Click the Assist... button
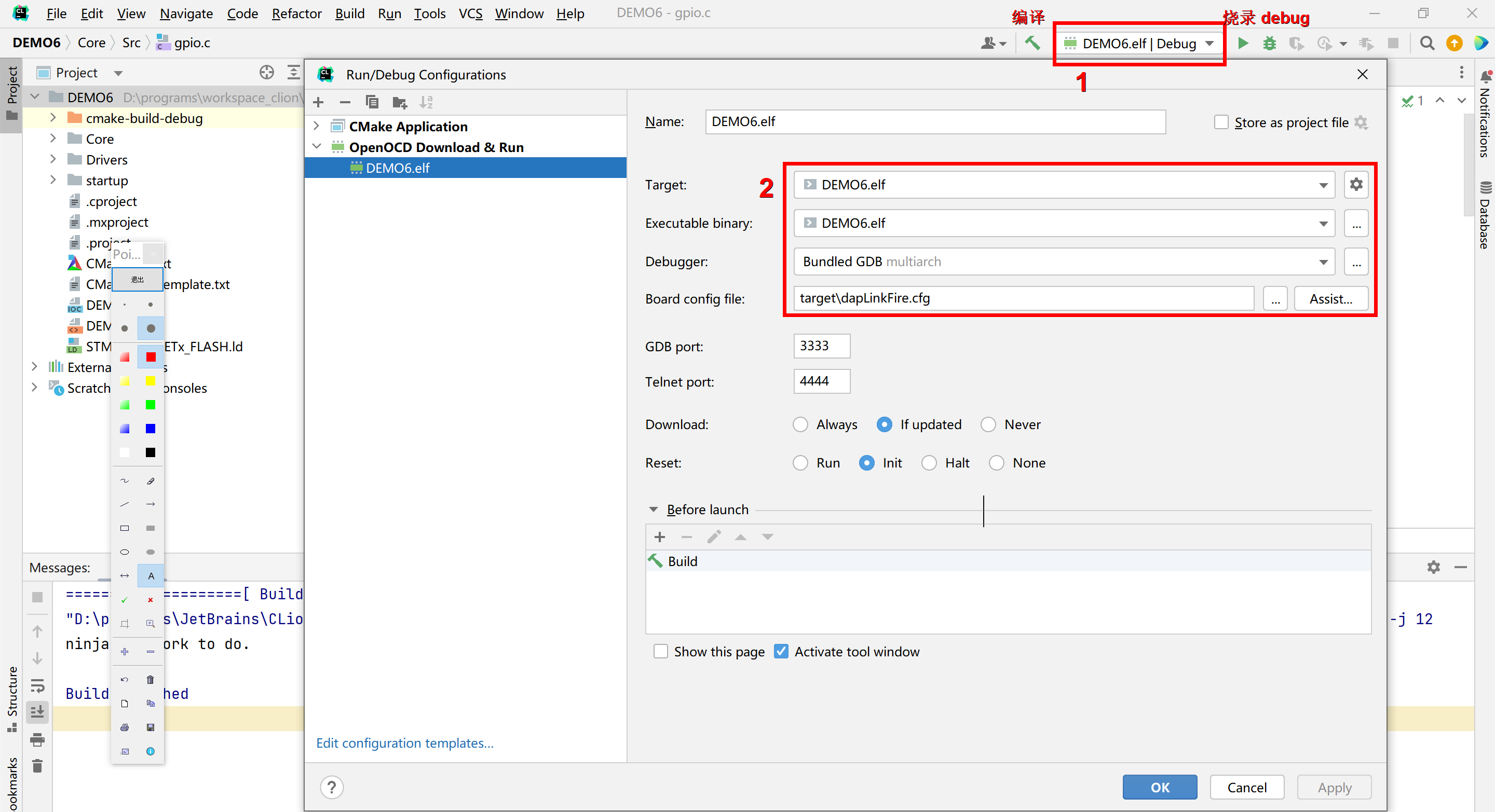 [x=1330, y=299]
